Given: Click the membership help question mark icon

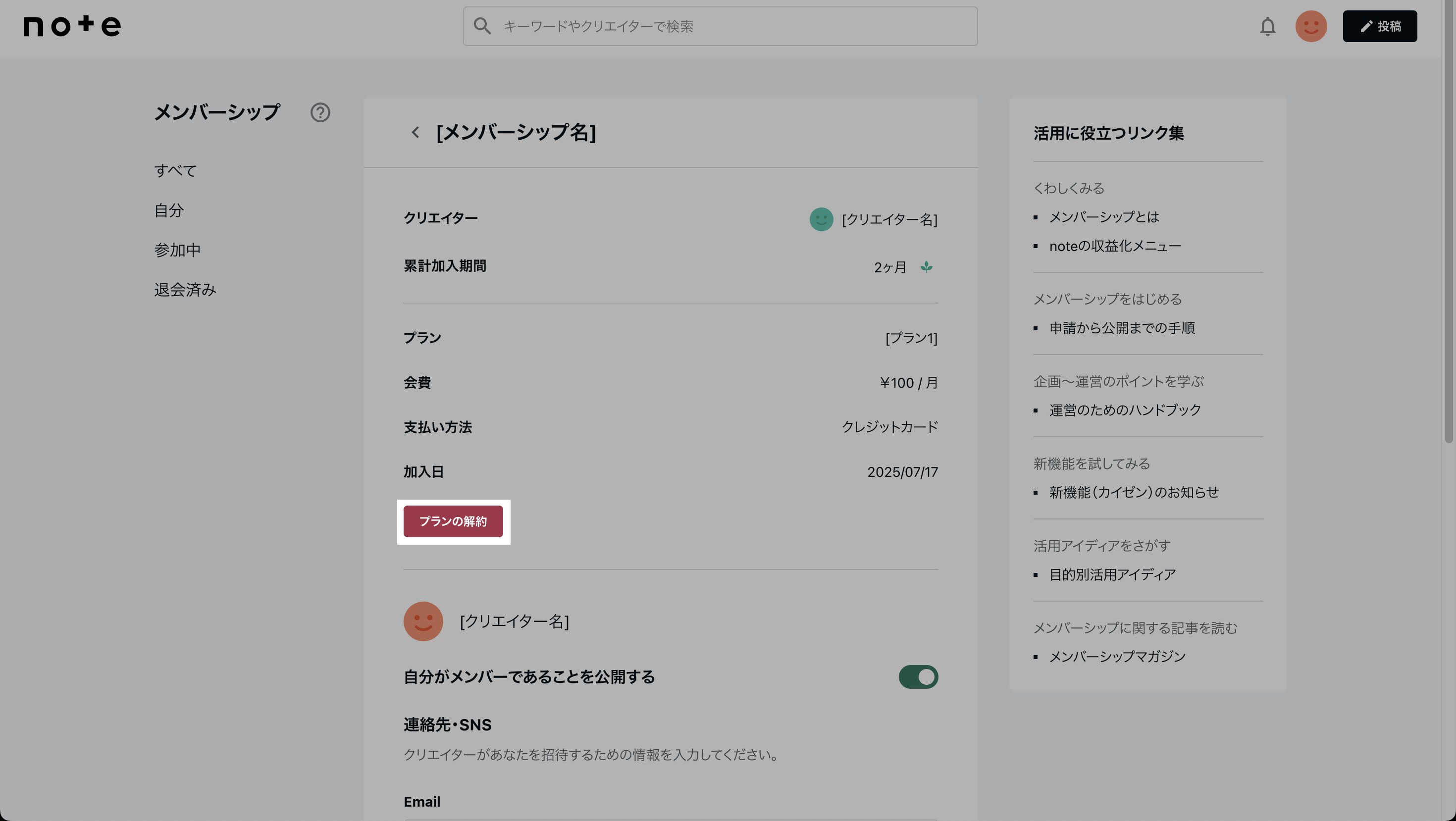Looking at the screenshot, I should point(320,112).
